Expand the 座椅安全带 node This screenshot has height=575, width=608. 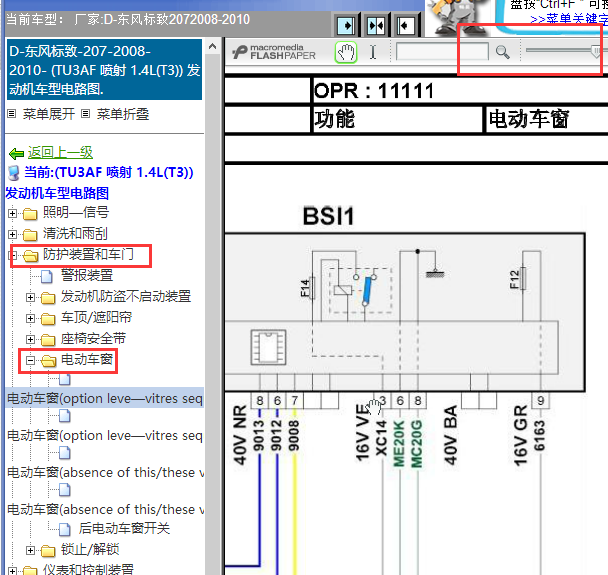pos(30,340)
